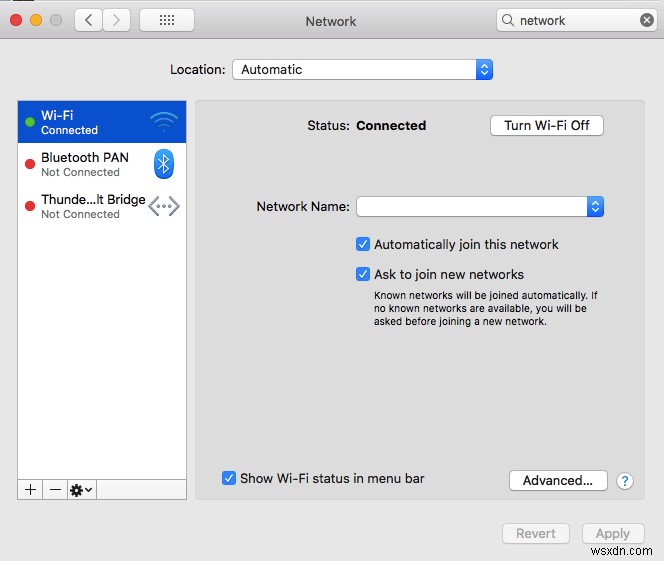
Task: Click into the search field containing 'network'
Action: coord(576,20)
